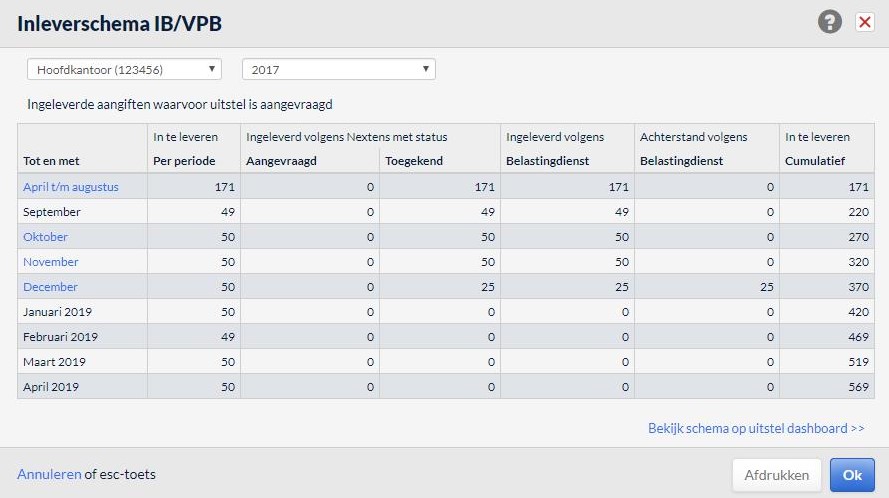Expand the Hoofdkantoor (123456) dropdown
This screenshot has height=498, width=889.
(124, 69)
